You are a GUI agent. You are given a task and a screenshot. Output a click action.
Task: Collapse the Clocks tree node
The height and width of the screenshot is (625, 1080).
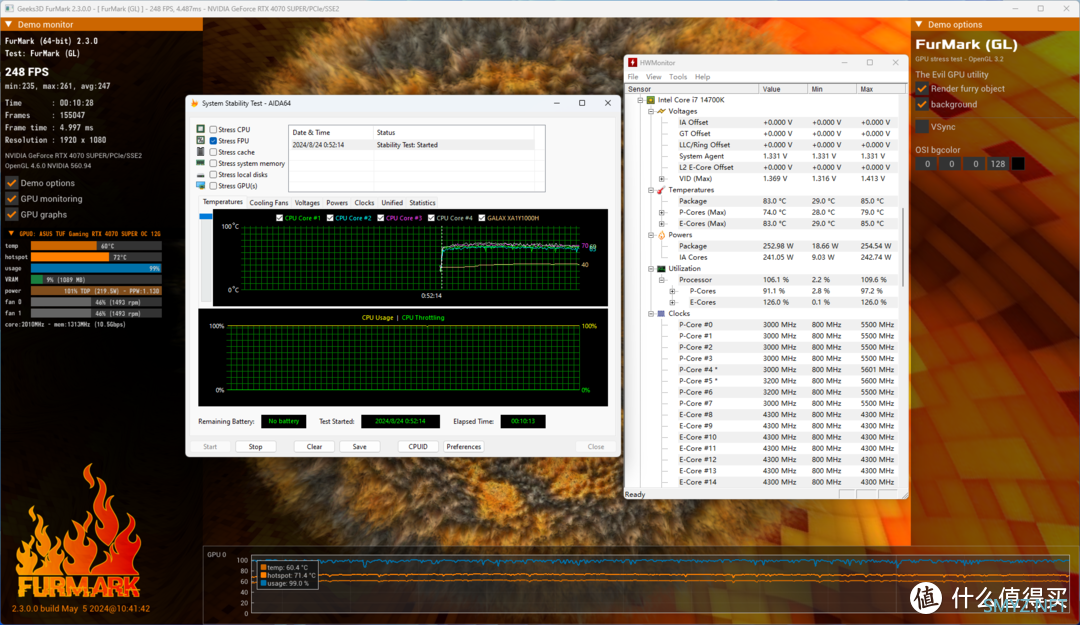pyautogui.click(x=651, y=314)
